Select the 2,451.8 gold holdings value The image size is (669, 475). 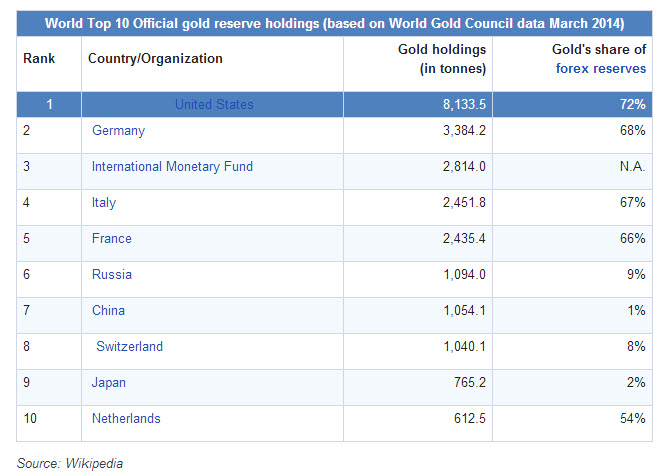point(464,202)
